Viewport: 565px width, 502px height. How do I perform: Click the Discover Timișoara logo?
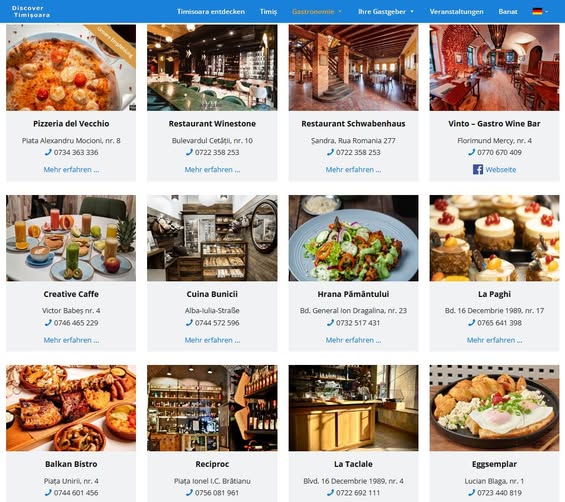coord(31,12)
